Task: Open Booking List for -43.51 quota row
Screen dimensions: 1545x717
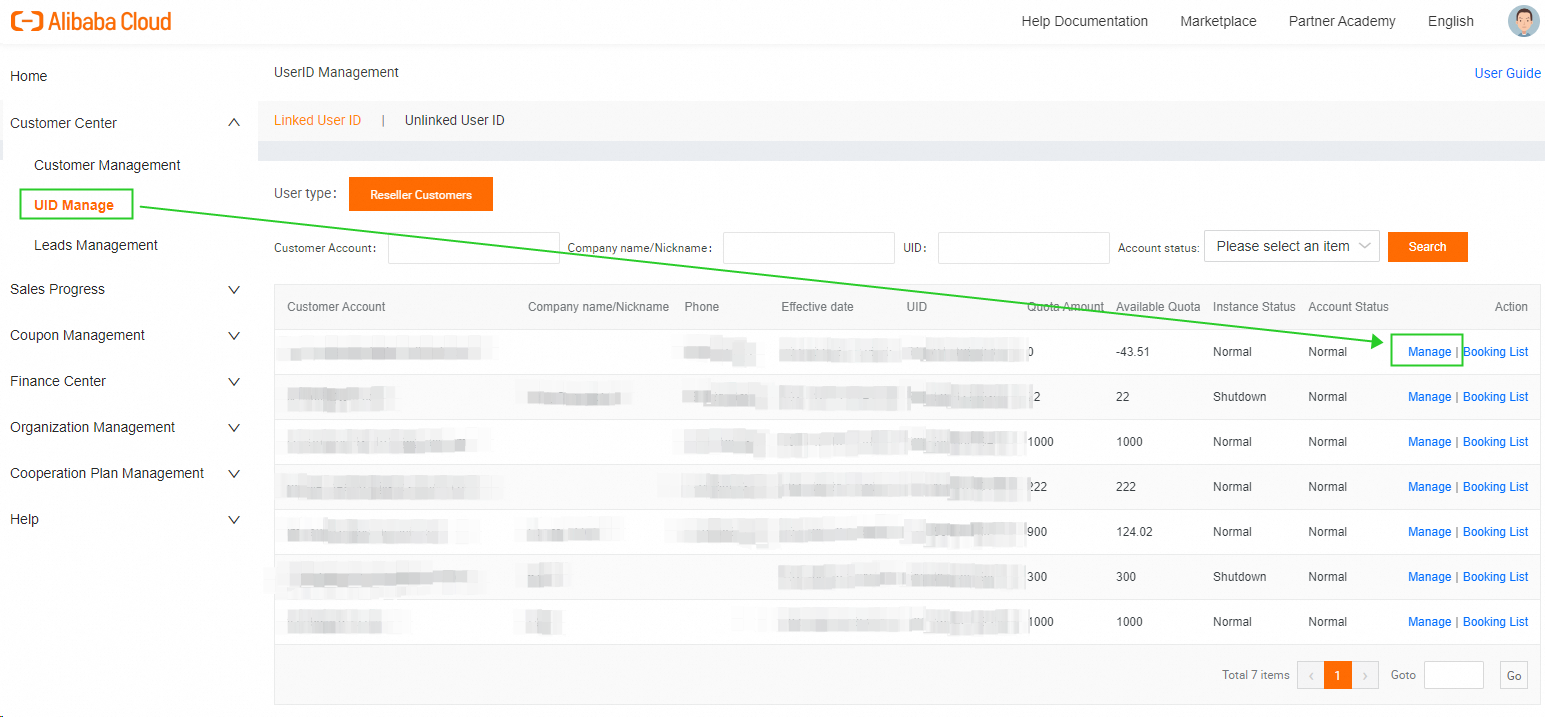Action: pyautogui.click(x=1495, y=352)
